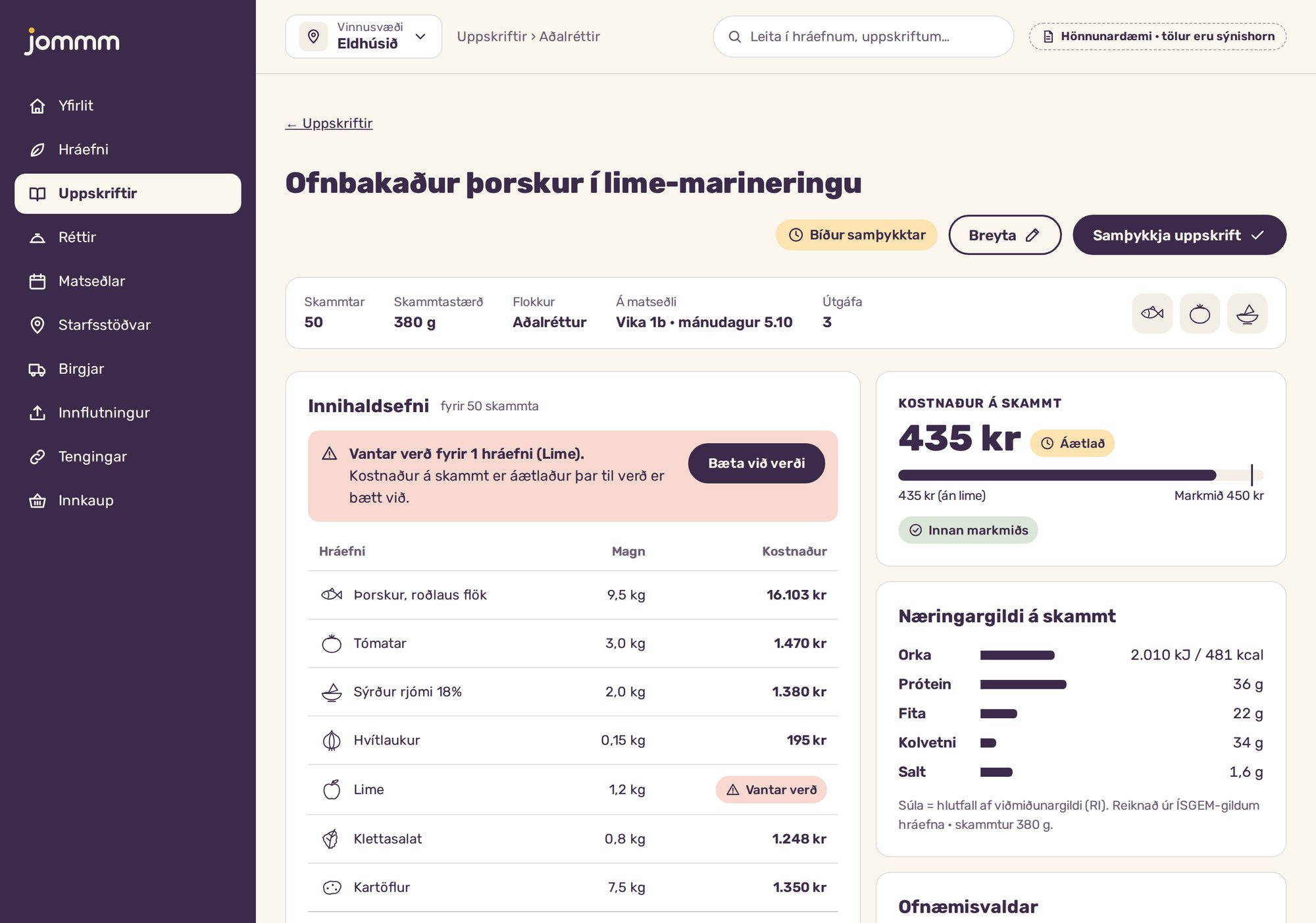Click the jommm logo
The image size is (1316, 923).
72,41
